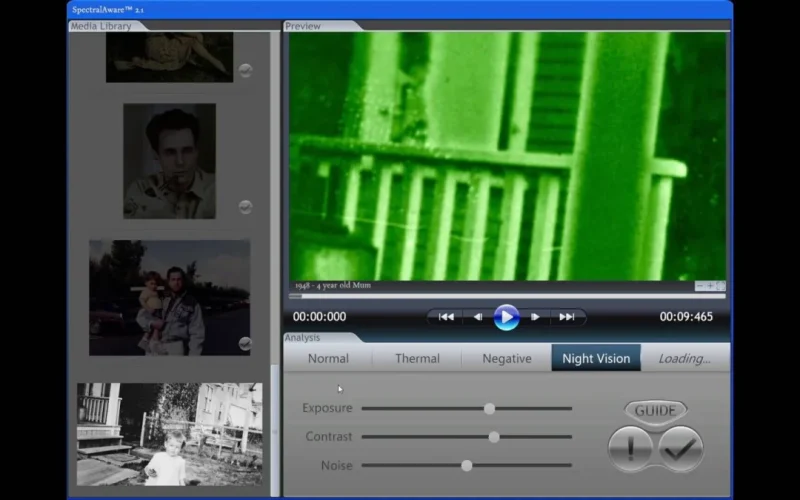The width and height of the screenshot is (800, 500).
Task: Zoom in the preview with plus icon
Action: pyautogui.click(x=710, y=286)
